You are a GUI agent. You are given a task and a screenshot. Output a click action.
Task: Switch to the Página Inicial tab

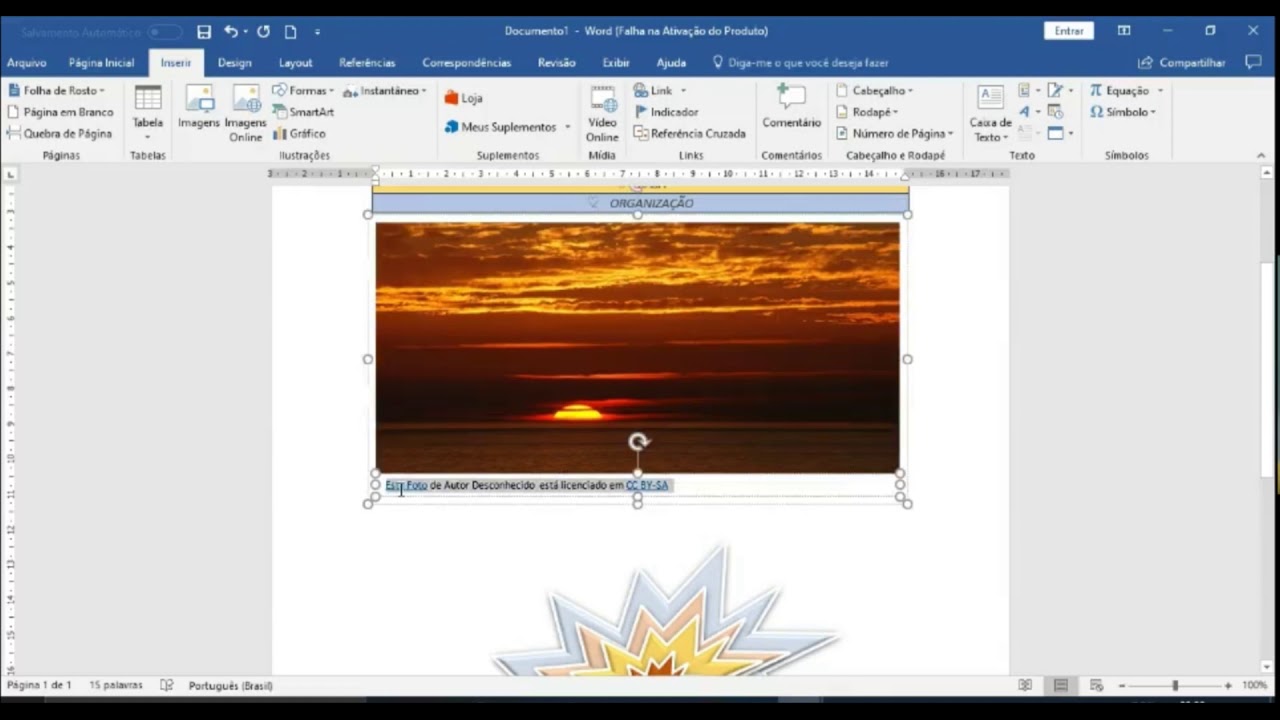[x=101, y=62]
